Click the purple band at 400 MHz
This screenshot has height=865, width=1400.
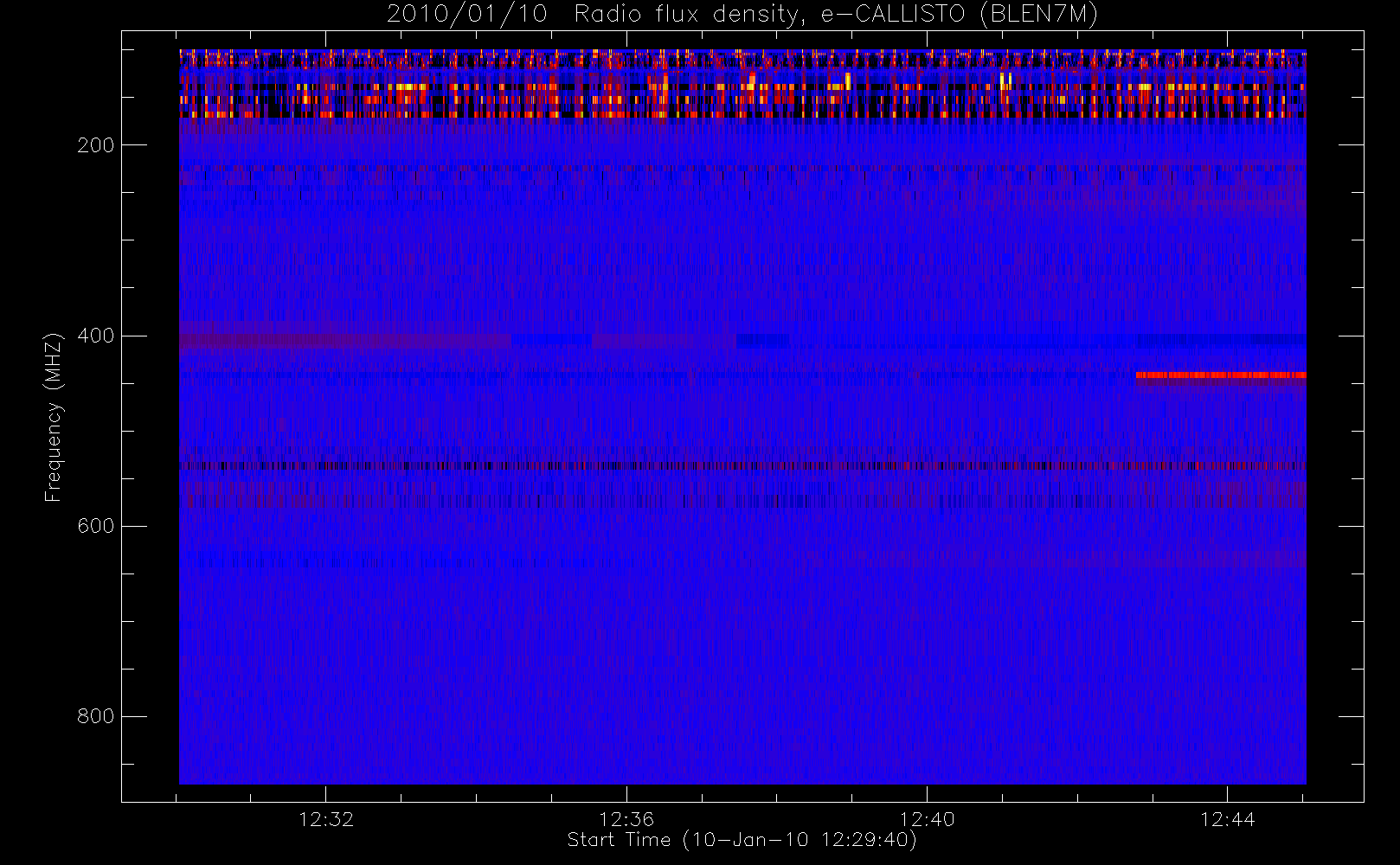coord(345,341)
